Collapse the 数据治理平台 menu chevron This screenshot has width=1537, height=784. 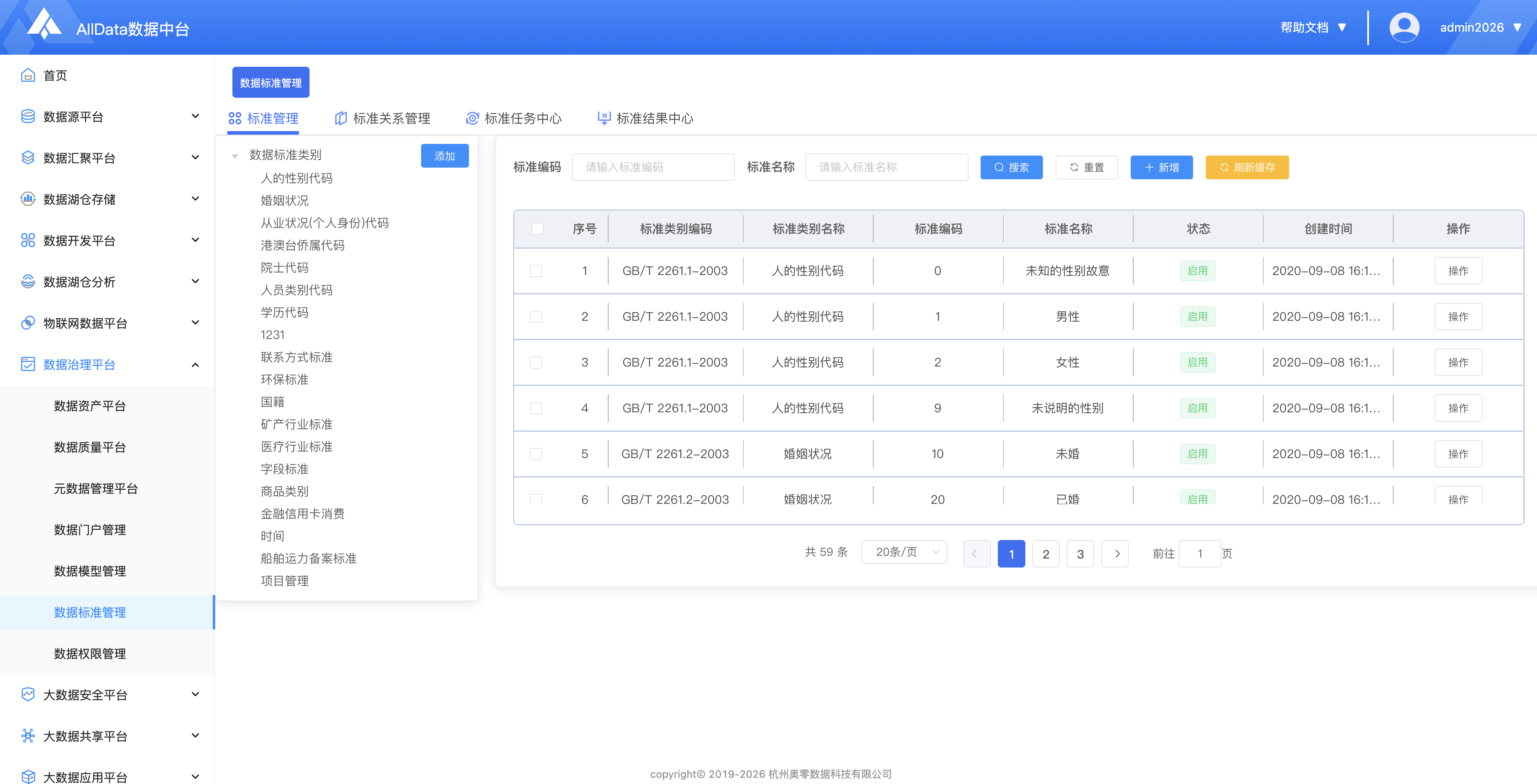195,364
